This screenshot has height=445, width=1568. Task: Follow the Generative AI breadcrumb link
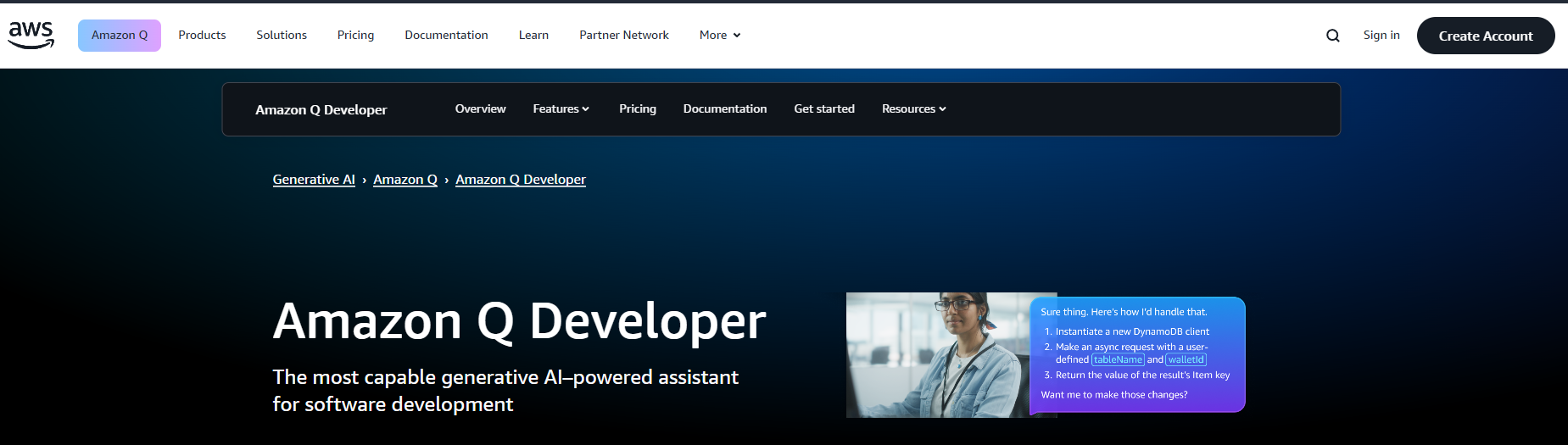[314, 179]
